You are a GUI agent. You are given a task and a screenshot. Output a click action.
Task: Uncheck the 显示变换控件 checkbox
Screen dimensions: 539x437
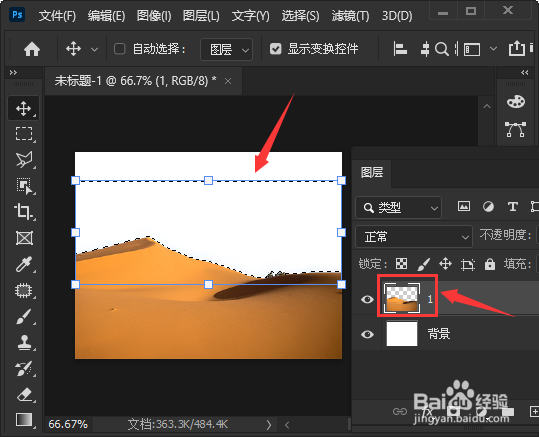coord(275,49)
